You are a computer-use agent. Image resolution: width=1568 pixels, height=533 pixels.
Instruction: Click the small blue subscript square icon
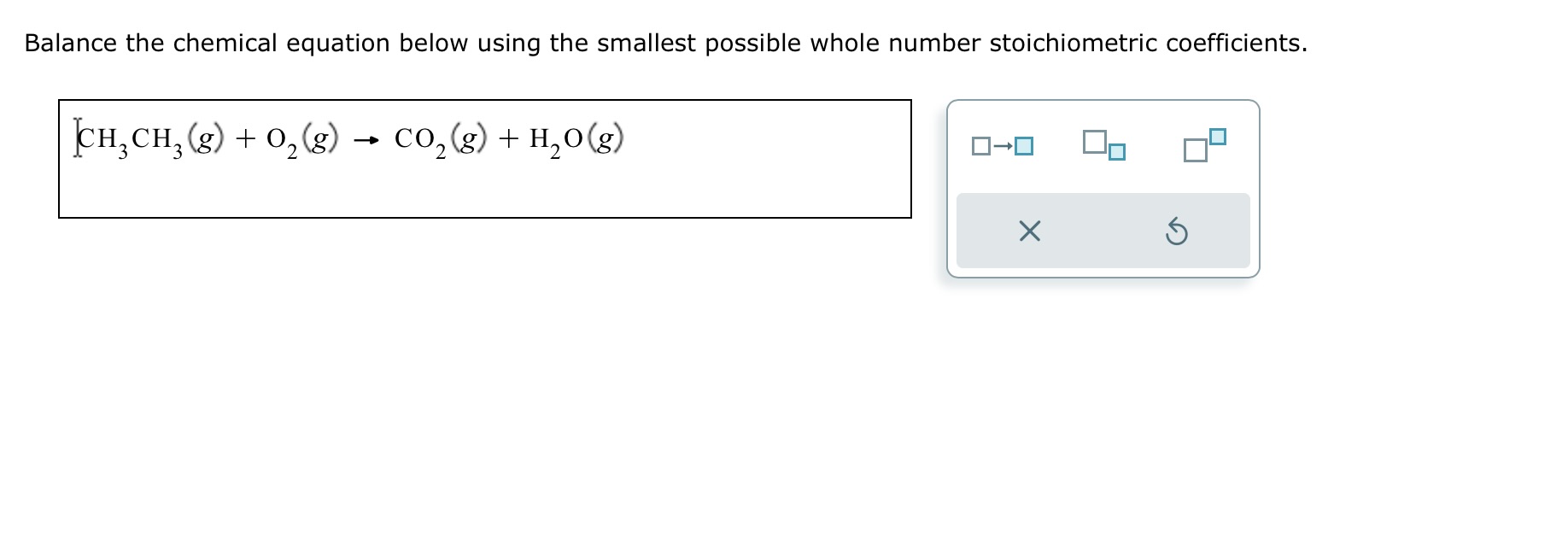pyautogui.click(x=1115, y=154)
